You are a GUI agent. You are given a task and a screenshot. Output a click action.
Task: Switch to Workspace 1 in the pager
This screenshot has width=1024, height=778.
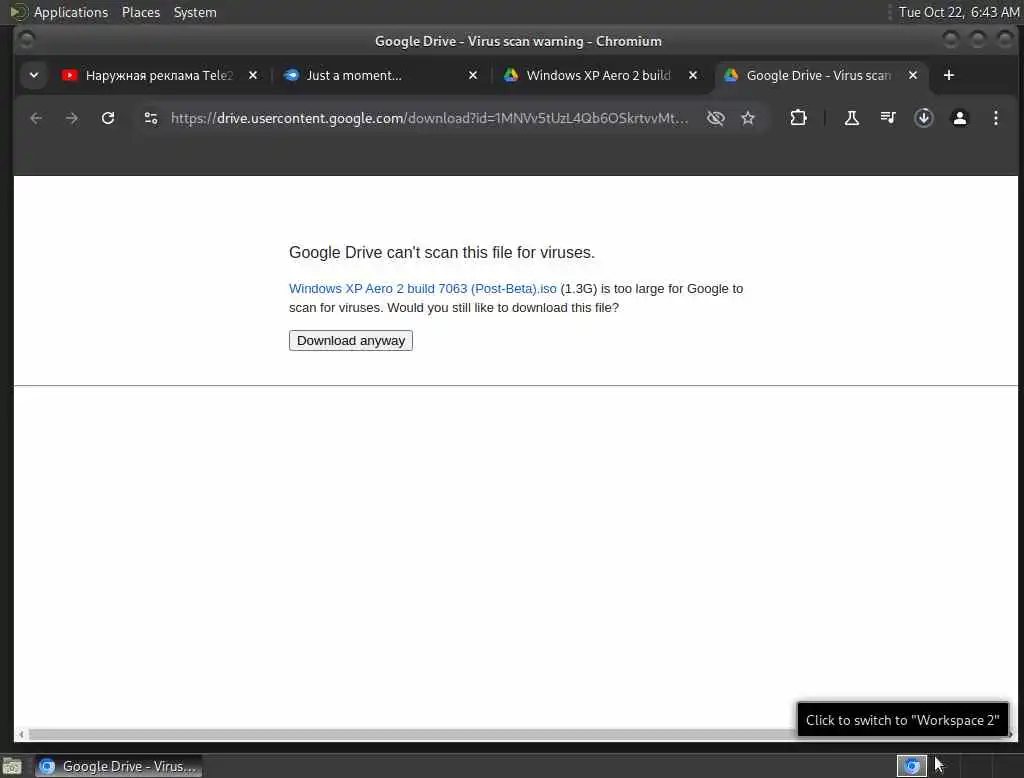(x=912, y=766)
